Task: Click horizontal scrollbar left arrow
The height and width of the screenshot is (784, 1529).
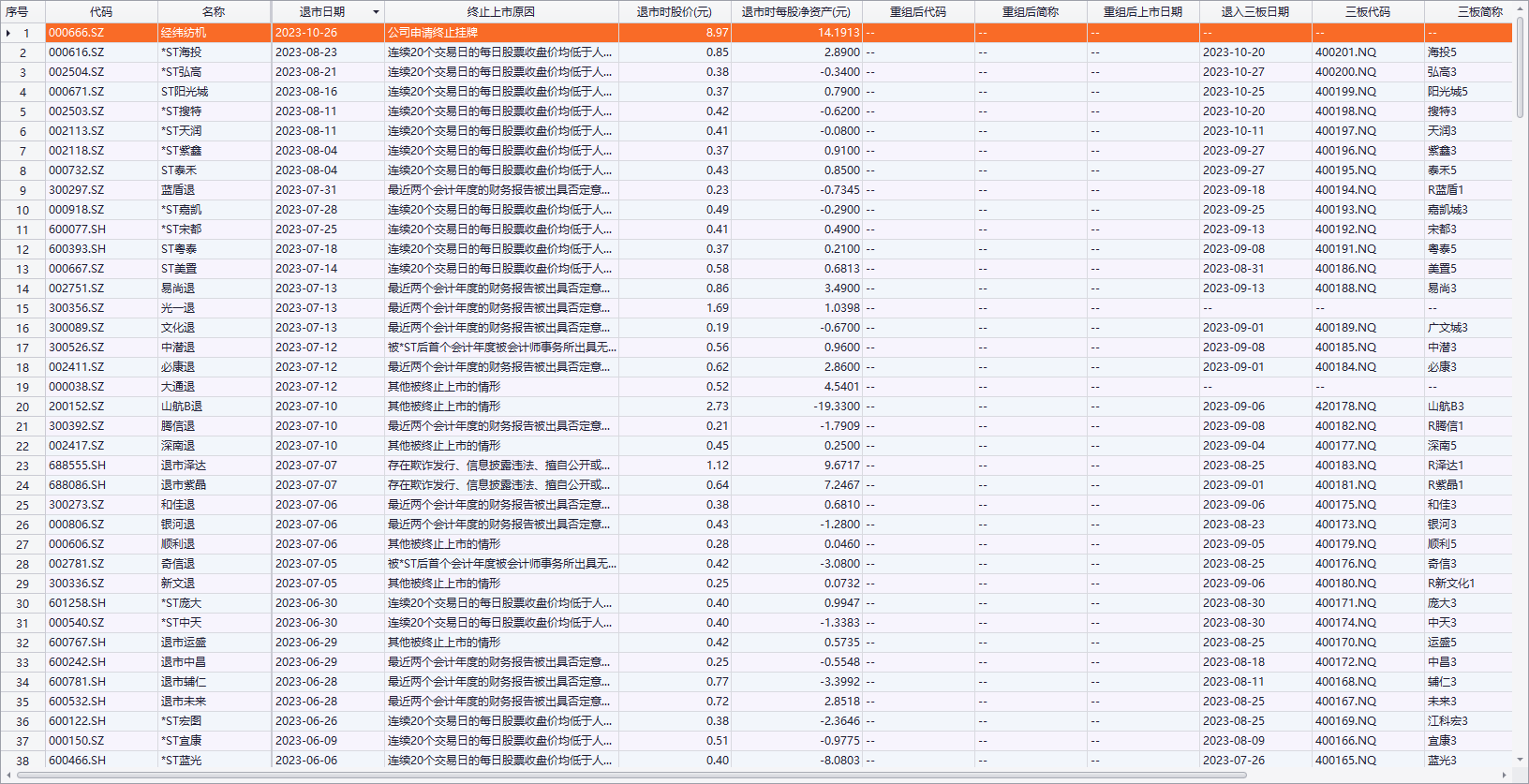Action: click(x=9, y=776)
